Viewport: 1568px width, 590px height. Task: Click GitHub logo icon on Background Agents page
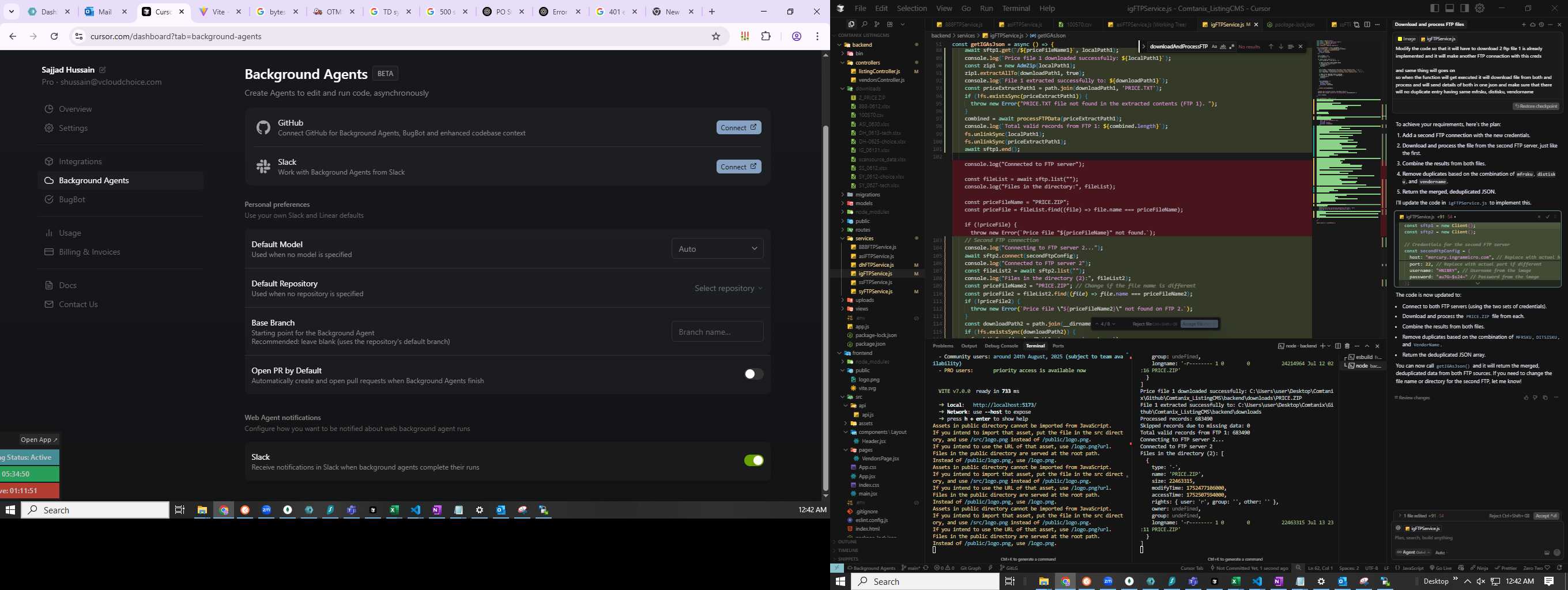pyautogui.click(x=263, y=128)
